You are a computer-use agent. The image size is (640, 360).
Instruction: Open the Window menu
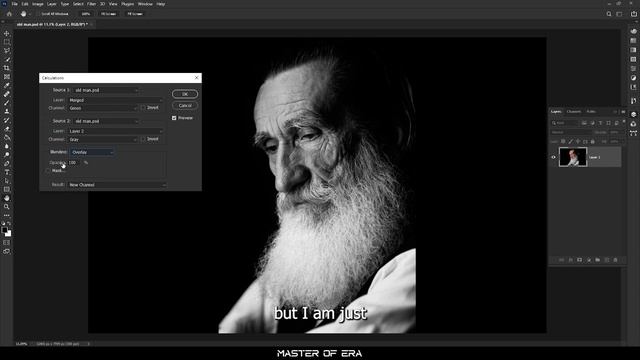(145, 4)
